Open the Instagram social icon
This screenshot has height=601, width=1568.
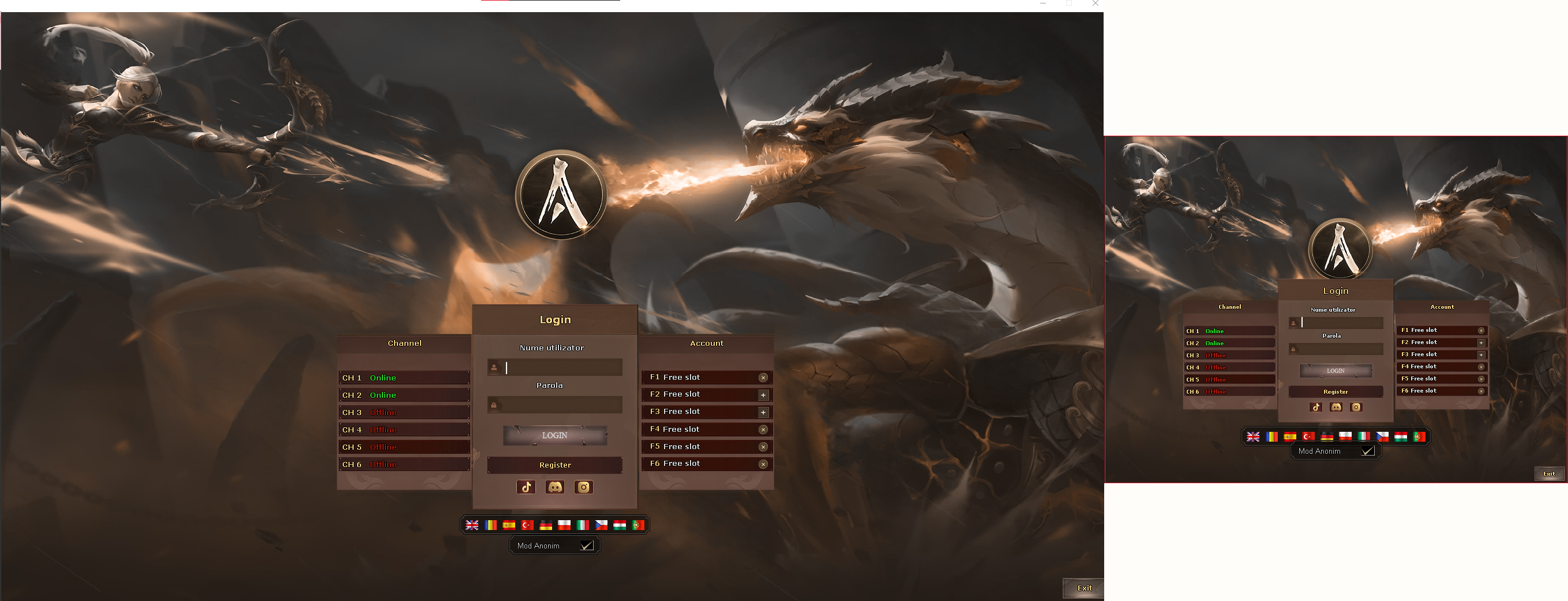coord(583,487)
